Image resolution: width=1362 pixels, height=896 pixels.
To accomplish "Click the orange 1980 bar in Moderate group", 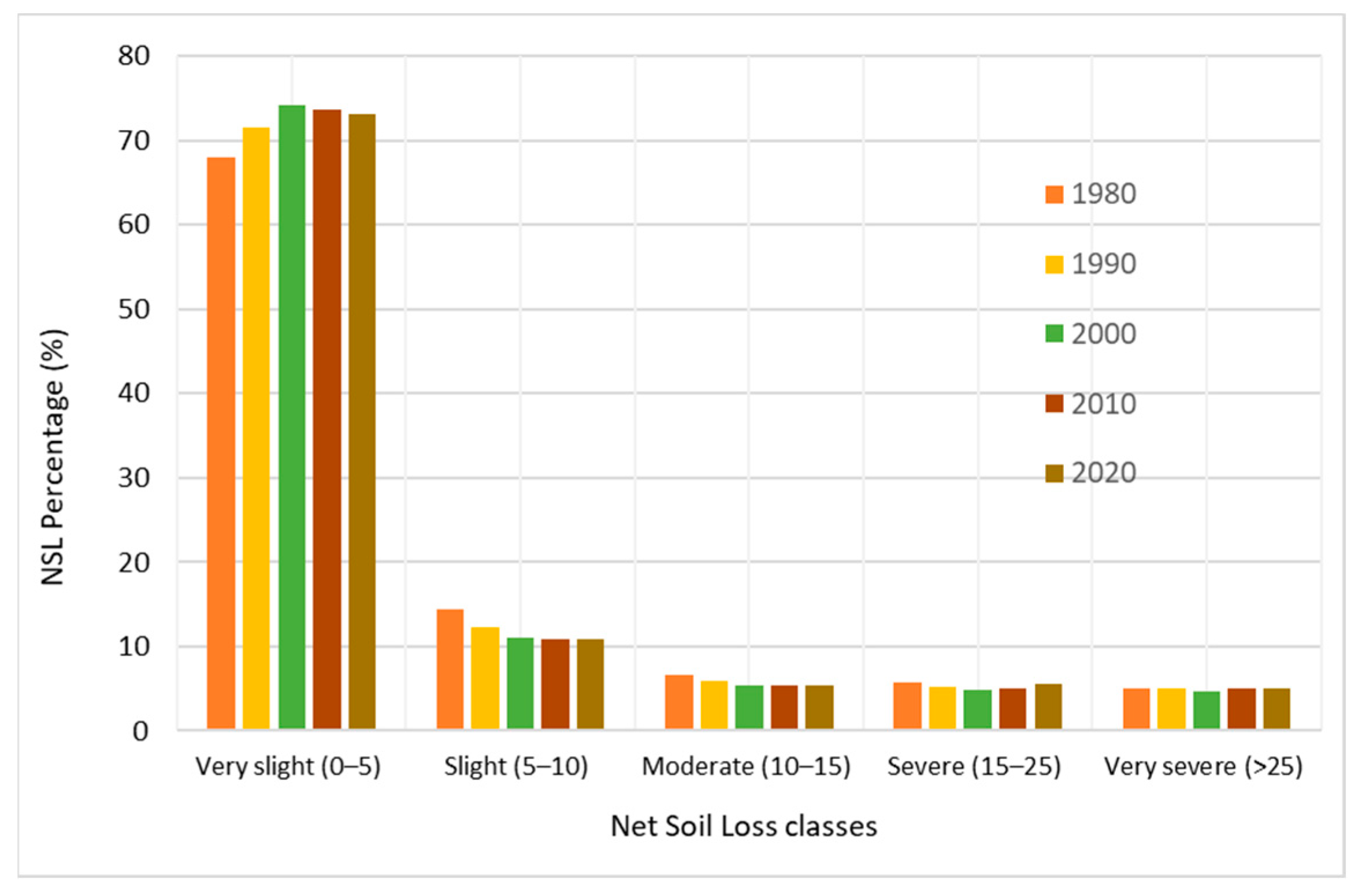I will tap(678, 701).
